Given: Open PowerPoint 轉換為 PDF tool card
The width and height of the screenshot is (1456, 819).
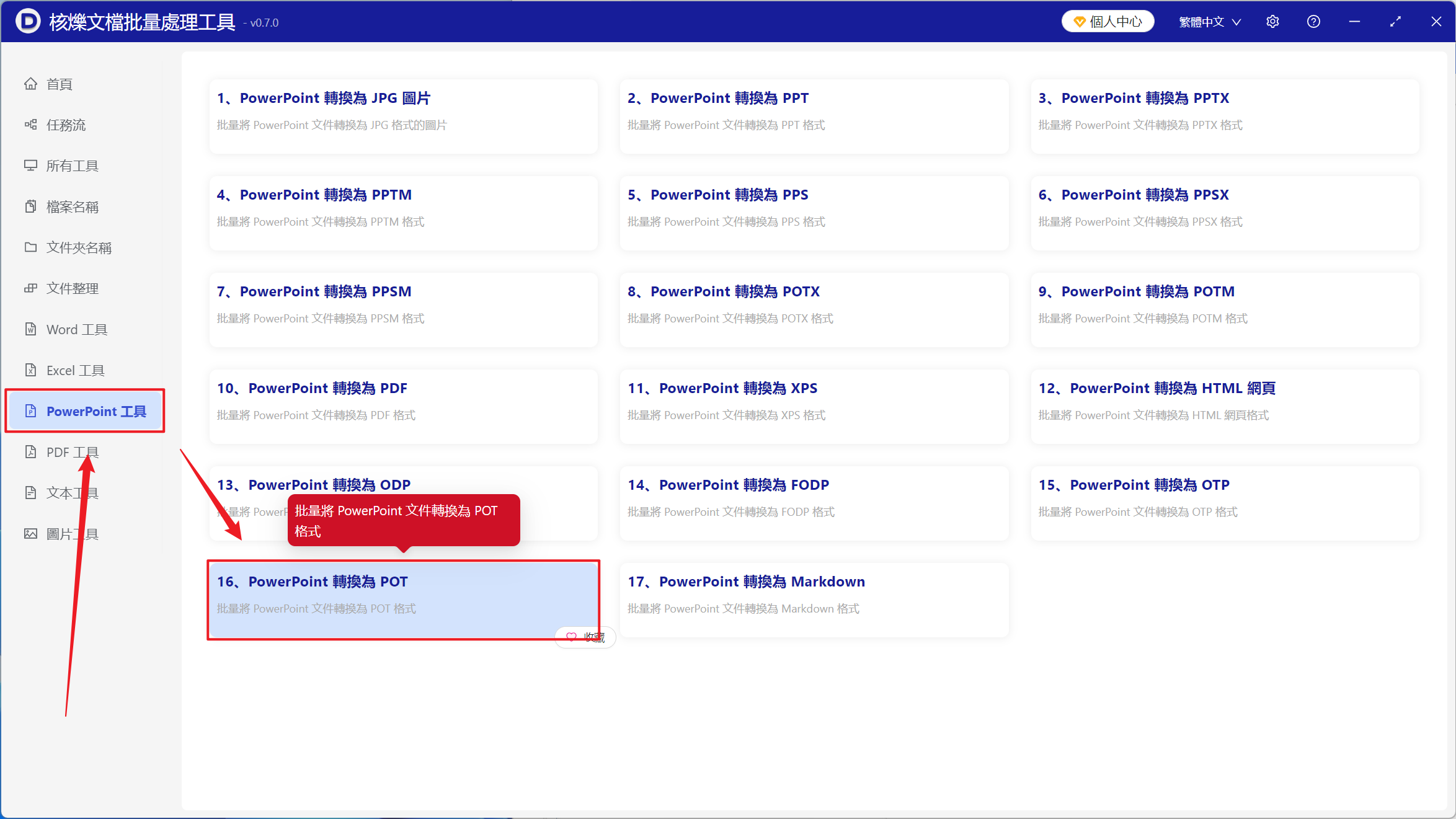Looking at the screenshot, I should (403, 406).
